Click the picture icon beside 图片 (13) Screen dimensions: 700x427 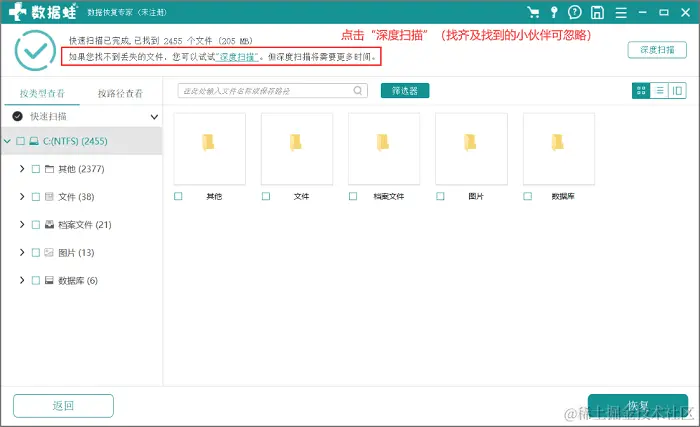click(49, 252)
